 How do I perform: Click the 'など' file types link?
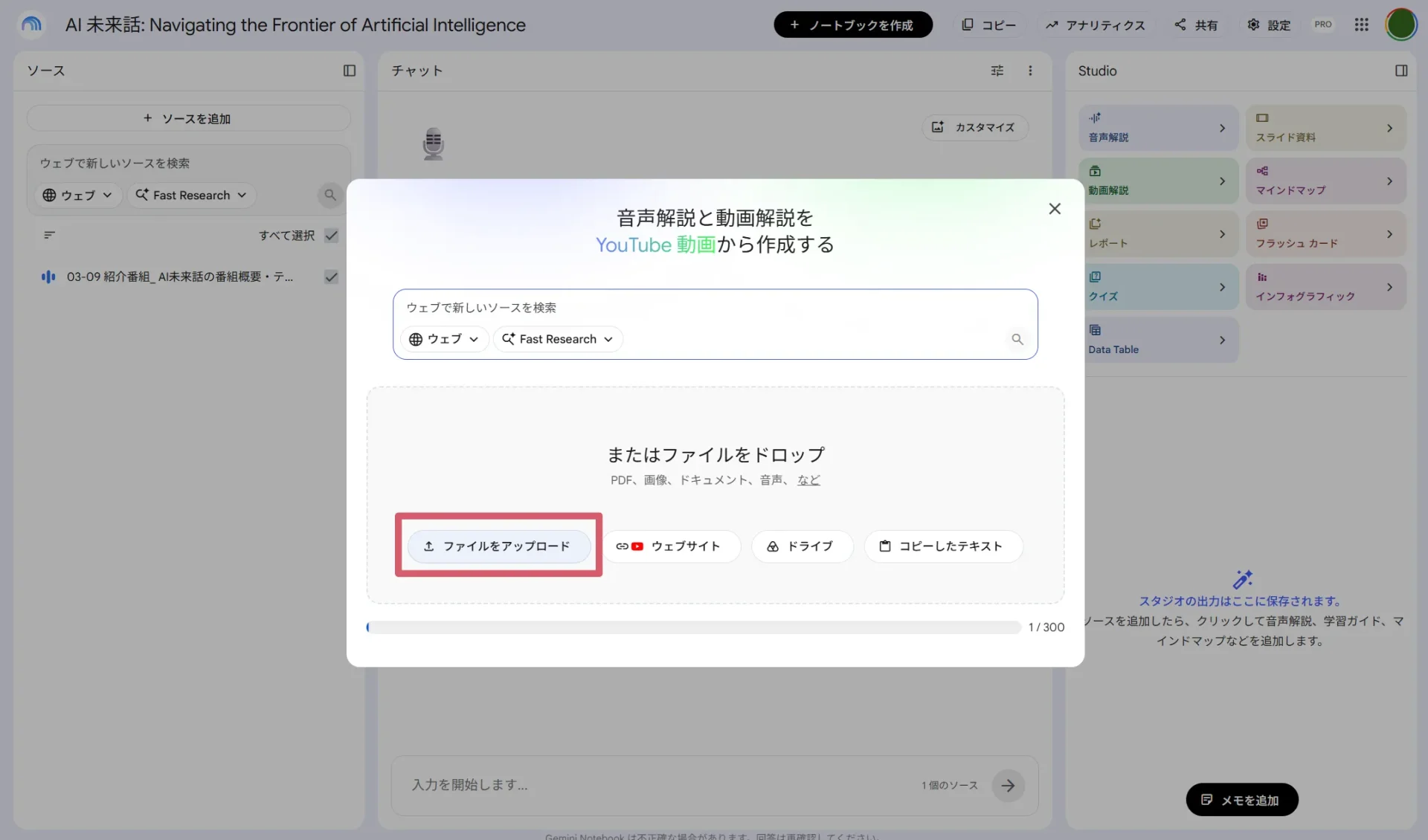point(808,480)
